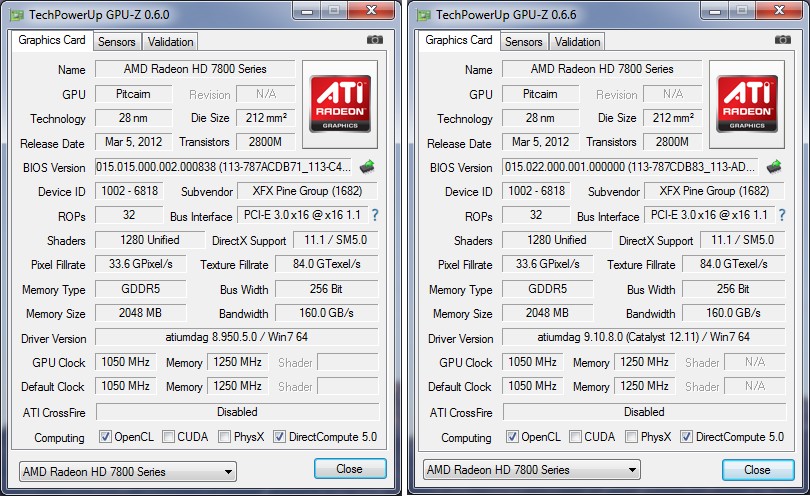Open Validation tab in GPU-Z 0.6.0
The width and height of the screenshot is (810, 500).
click(x=170, y=42)
